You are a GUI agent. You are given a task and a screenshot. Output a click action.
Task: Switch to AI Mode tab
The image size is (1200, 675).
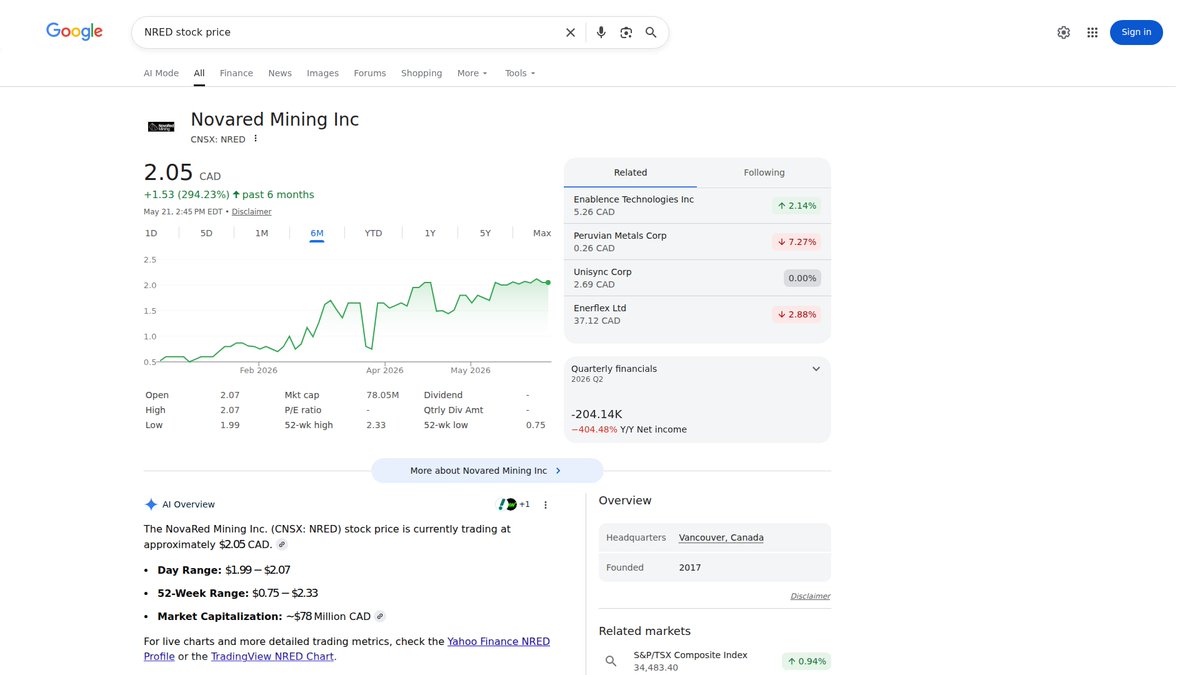coord(161,73)
